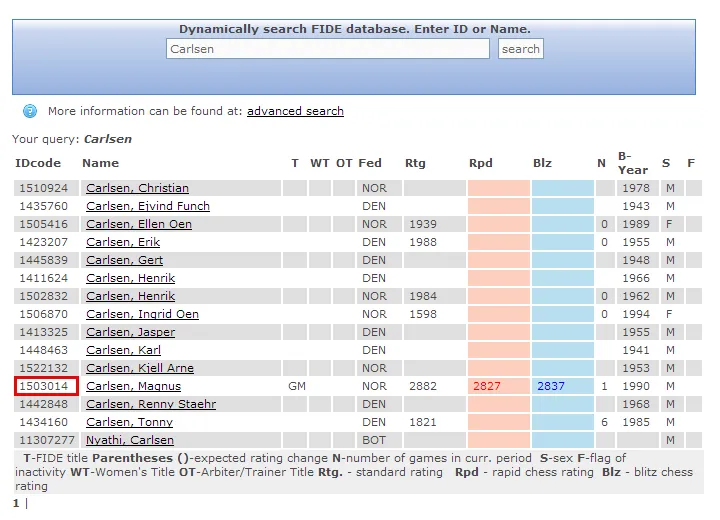Click rating 1598 for Ingrid Oen

point(423,314)
